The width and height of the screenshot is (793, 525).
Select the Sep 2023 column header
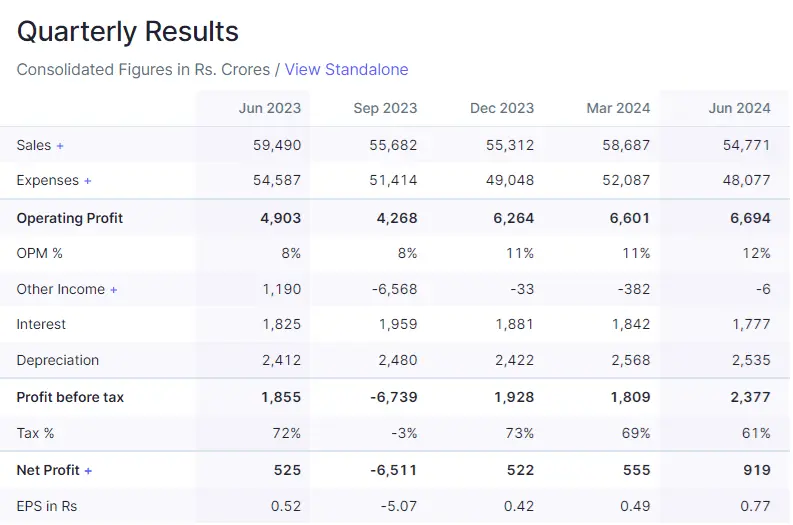click(385, 108)
